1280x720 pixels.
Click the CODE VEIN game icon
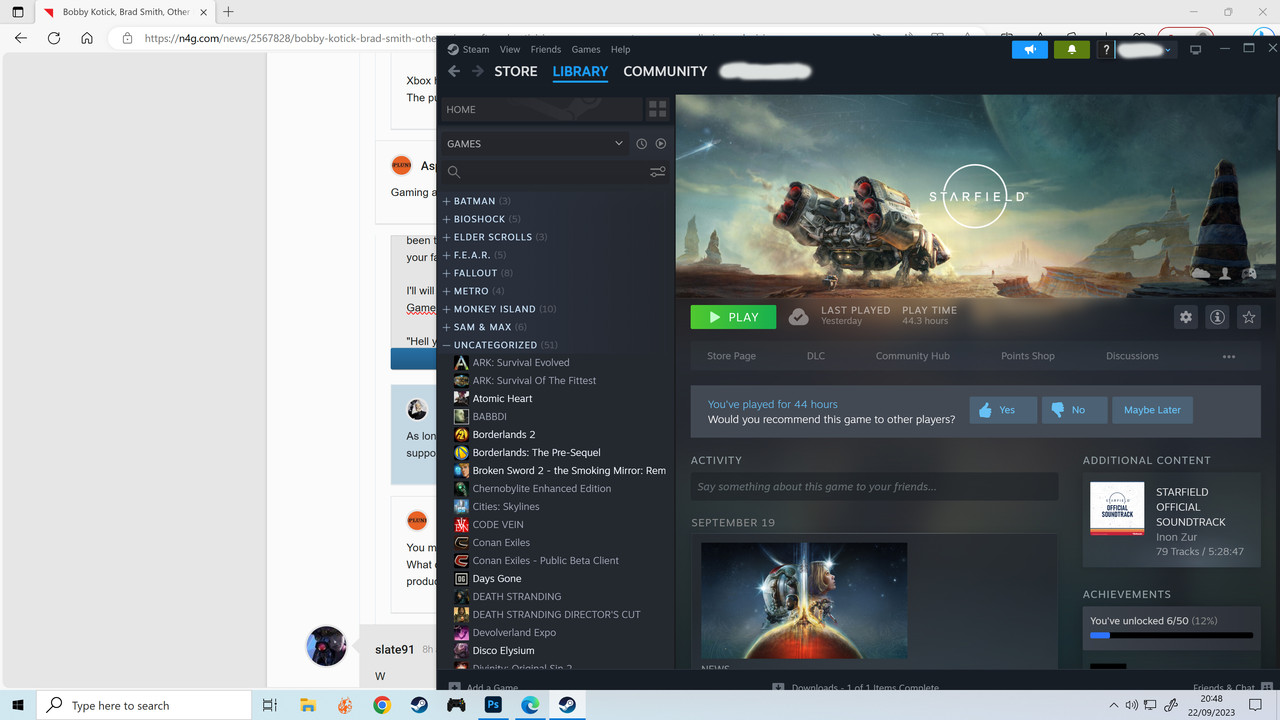461,525
